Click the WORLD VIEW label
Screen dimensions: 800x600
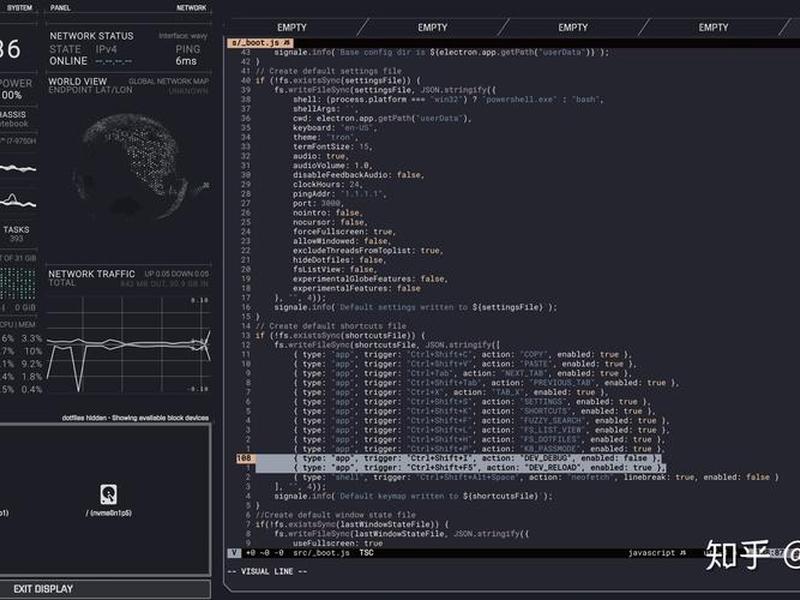click(78, 81)
